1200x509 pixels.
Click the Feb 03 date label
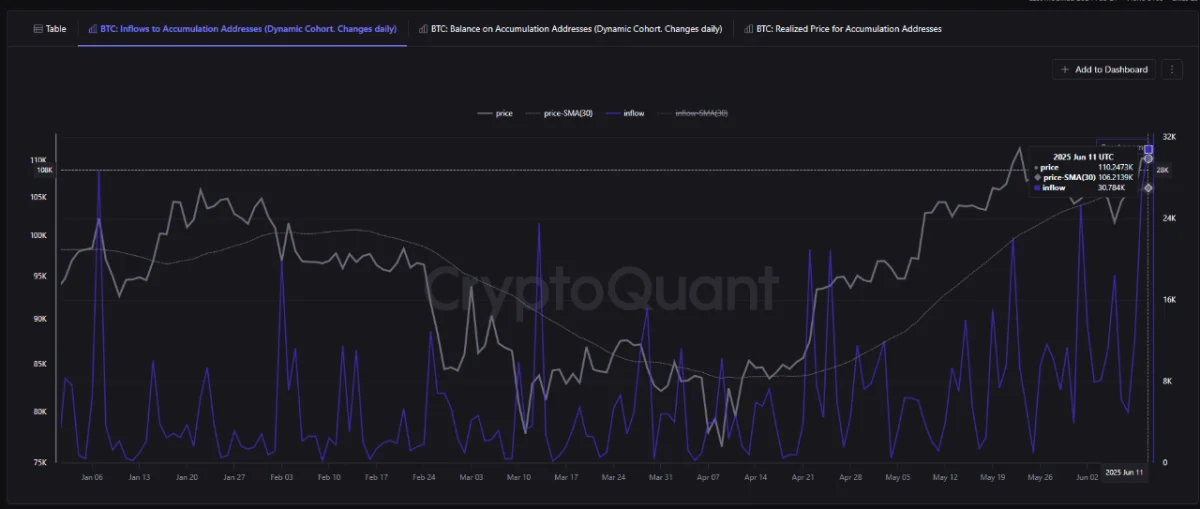(x=281, y=478)
